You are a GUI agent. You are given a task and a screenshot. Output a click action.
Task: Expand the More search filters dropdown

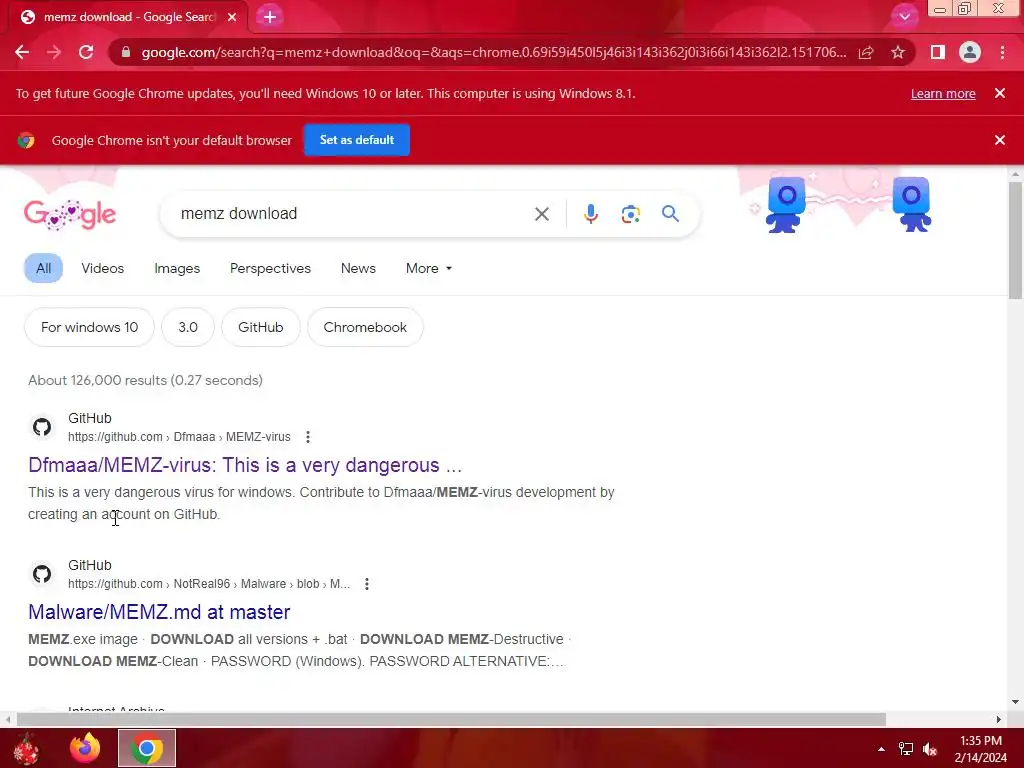click(x=428, y=268)
